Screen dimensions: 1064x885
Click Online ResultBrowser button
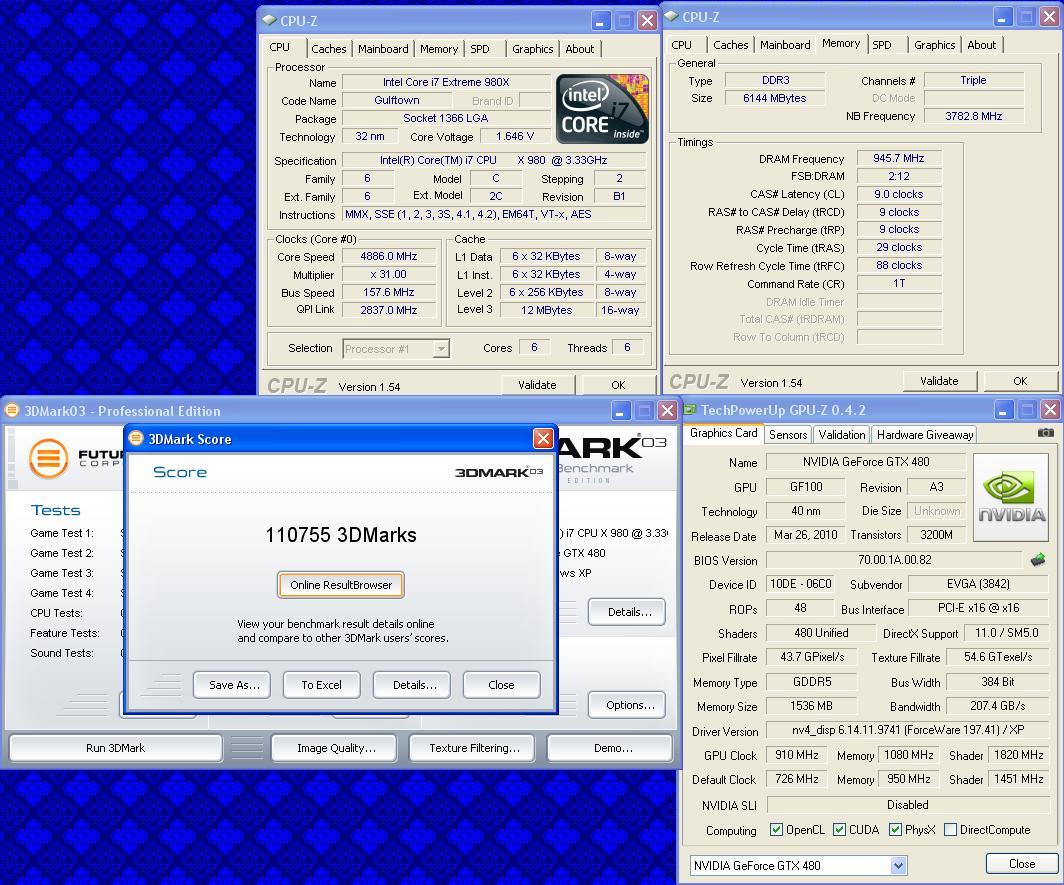(x=341, y=585)
